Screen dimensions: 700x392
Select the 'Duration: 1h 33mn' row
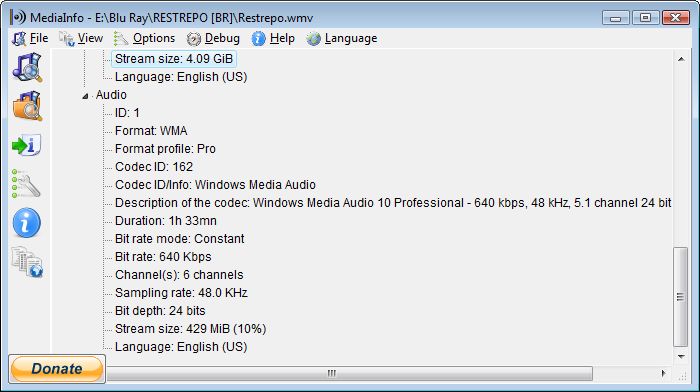166,221
